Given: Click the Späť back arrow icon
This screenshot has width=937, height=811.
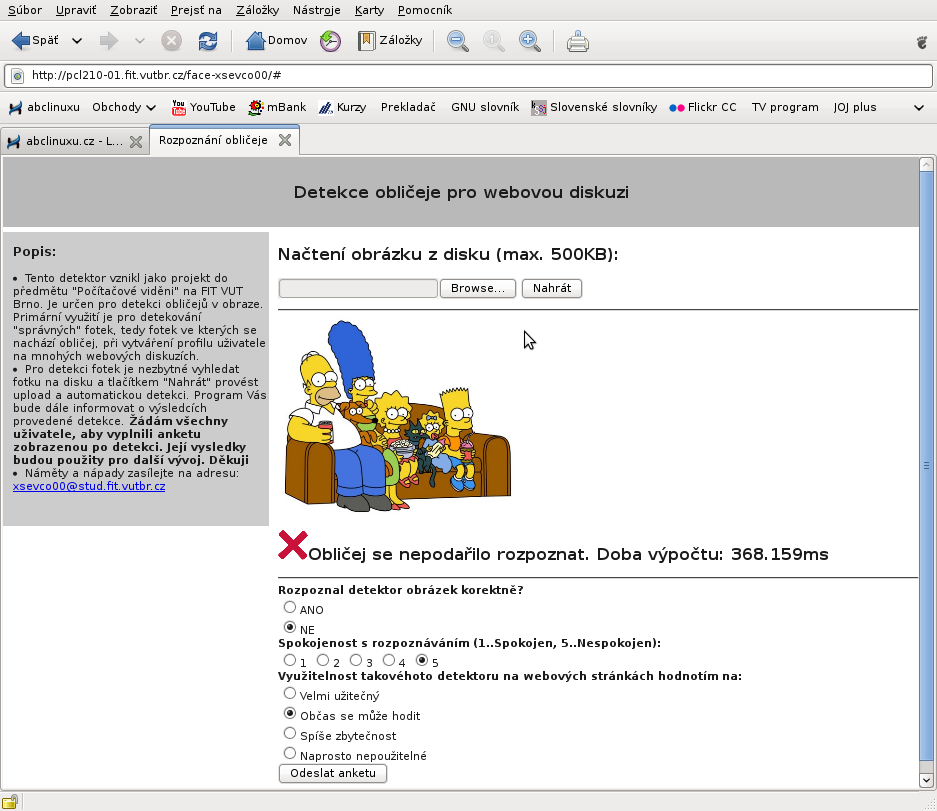Looking at the screenshot, I should click(x=21, y=41).
